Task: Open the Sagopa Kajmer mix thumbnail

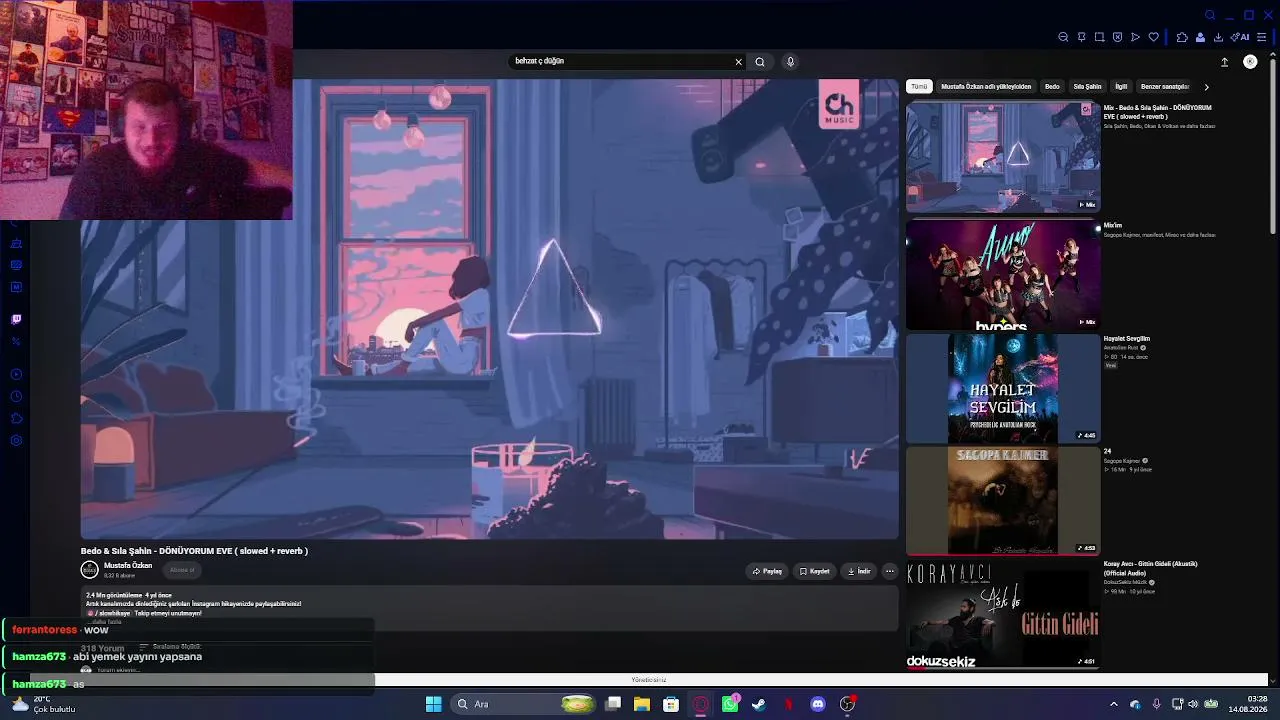Action: point(1003,275)
